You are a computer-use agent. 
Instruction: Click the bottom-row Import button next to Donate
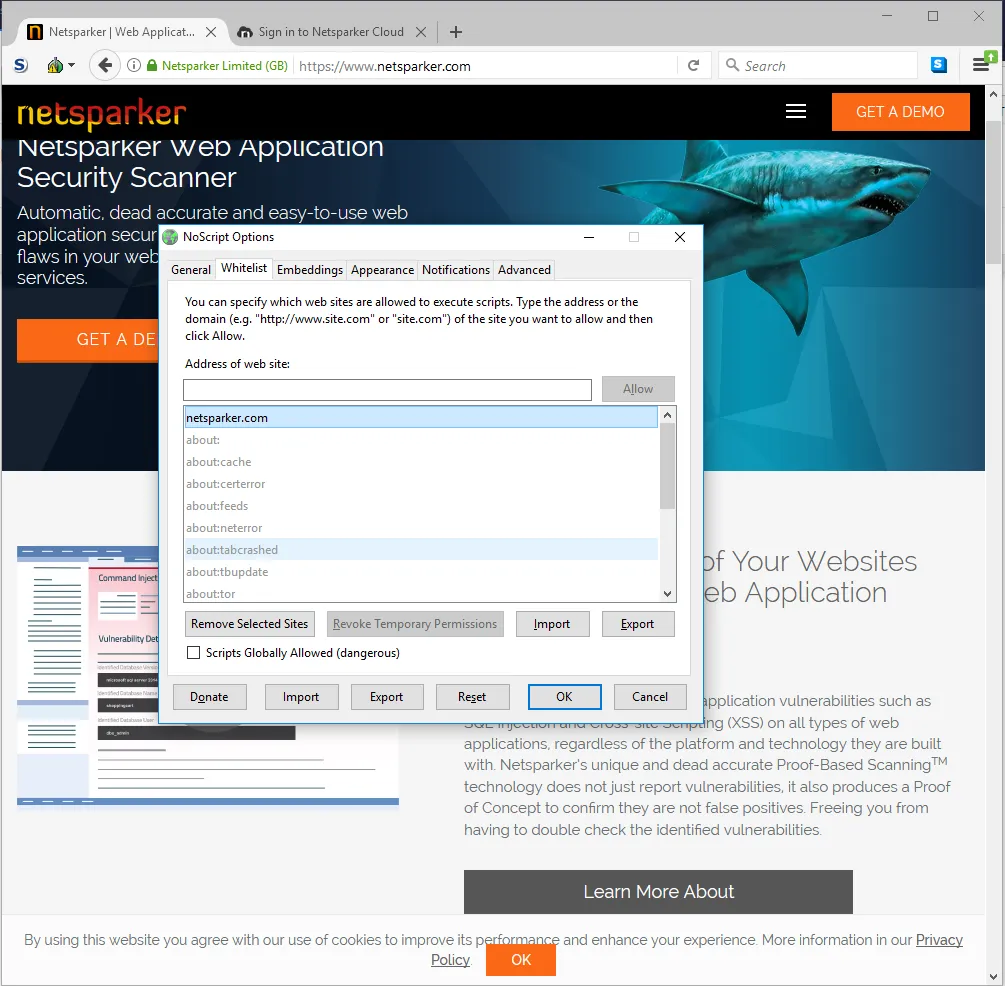301,697
